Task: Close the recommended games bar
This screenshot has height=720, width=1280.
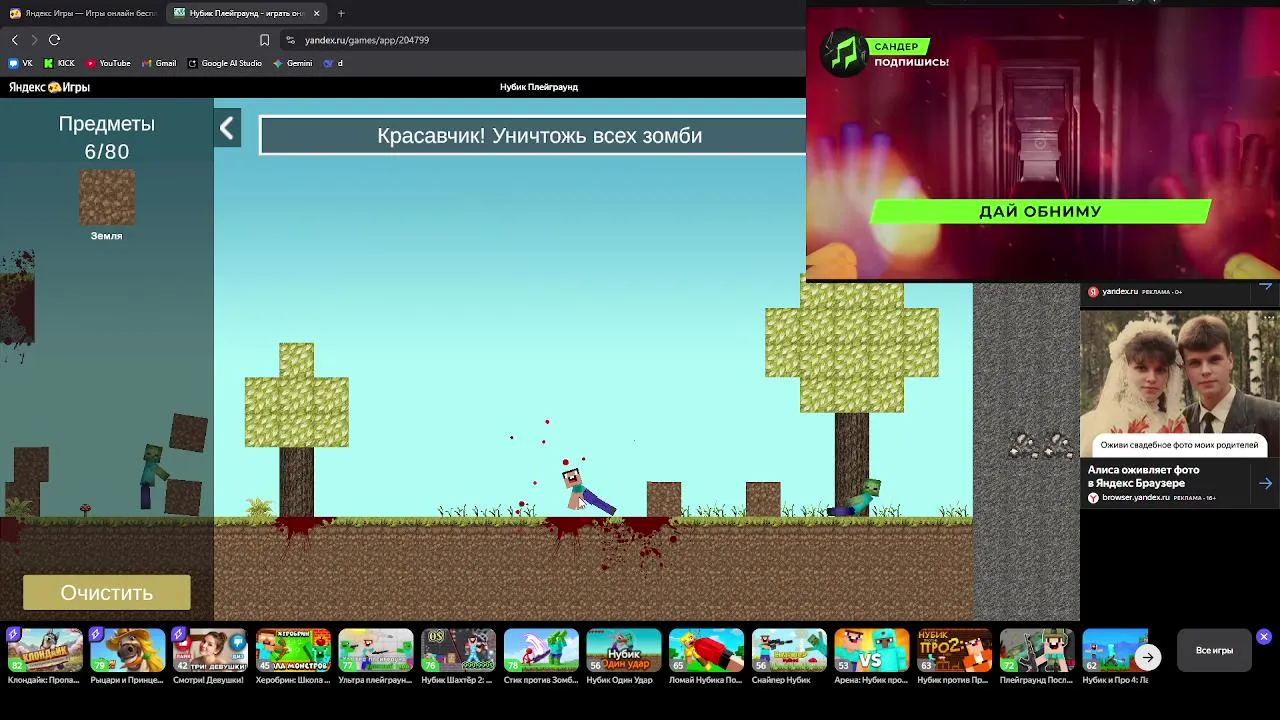Action: point(1264,636)
